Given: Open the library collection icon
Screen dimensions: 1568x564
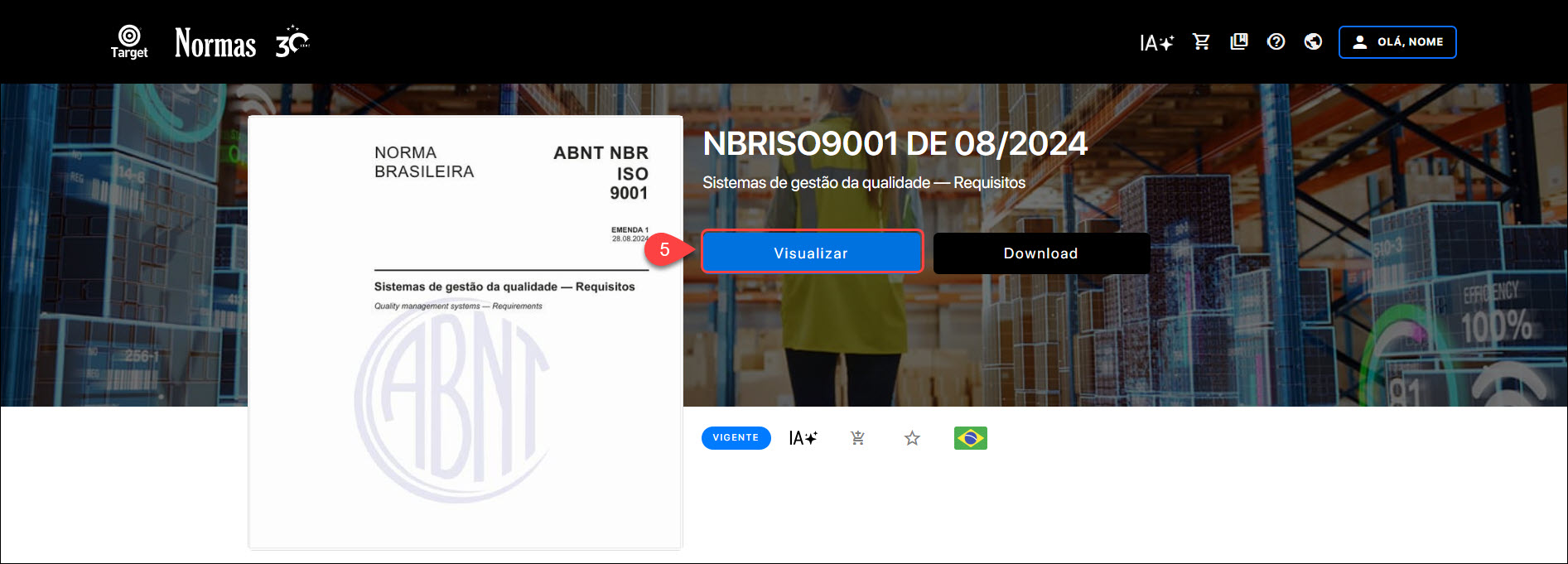Looking at the screenshot, I should [1239, 41].
